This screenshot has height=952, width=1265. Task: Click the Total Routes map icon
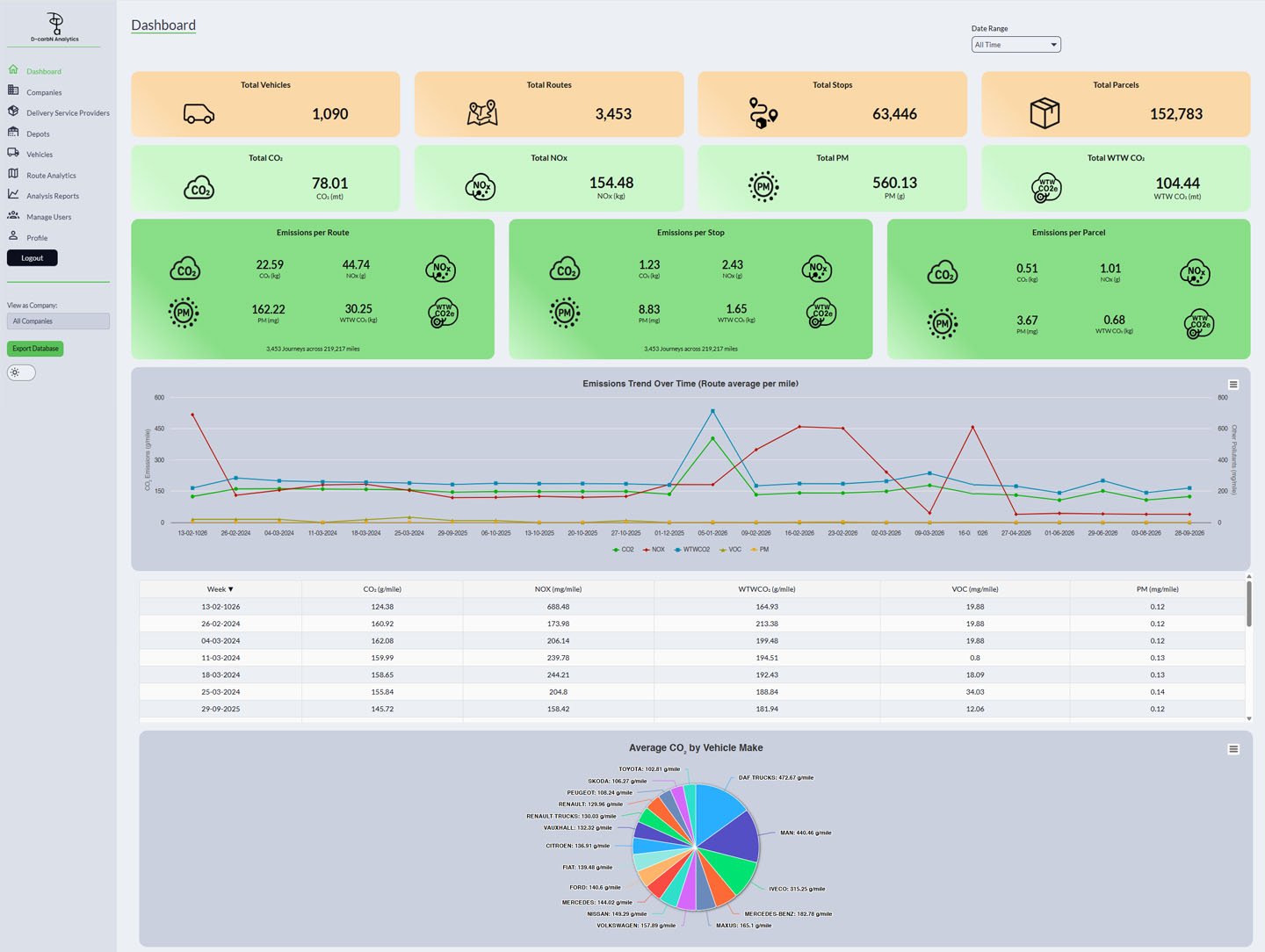[x=482, y=113]
